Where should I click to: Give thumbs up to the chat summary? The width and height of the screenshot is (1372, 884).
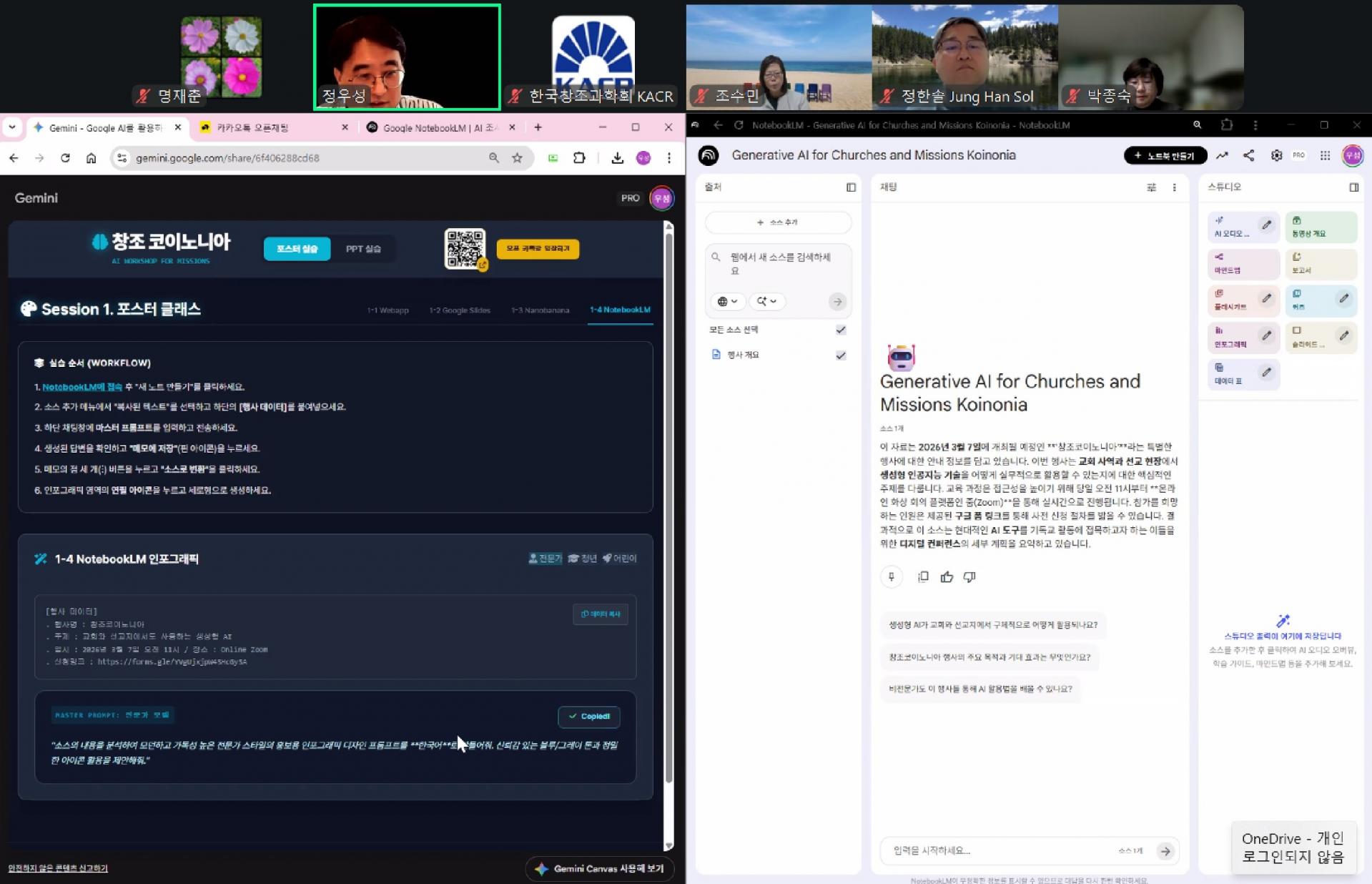(x=947, y=577)
